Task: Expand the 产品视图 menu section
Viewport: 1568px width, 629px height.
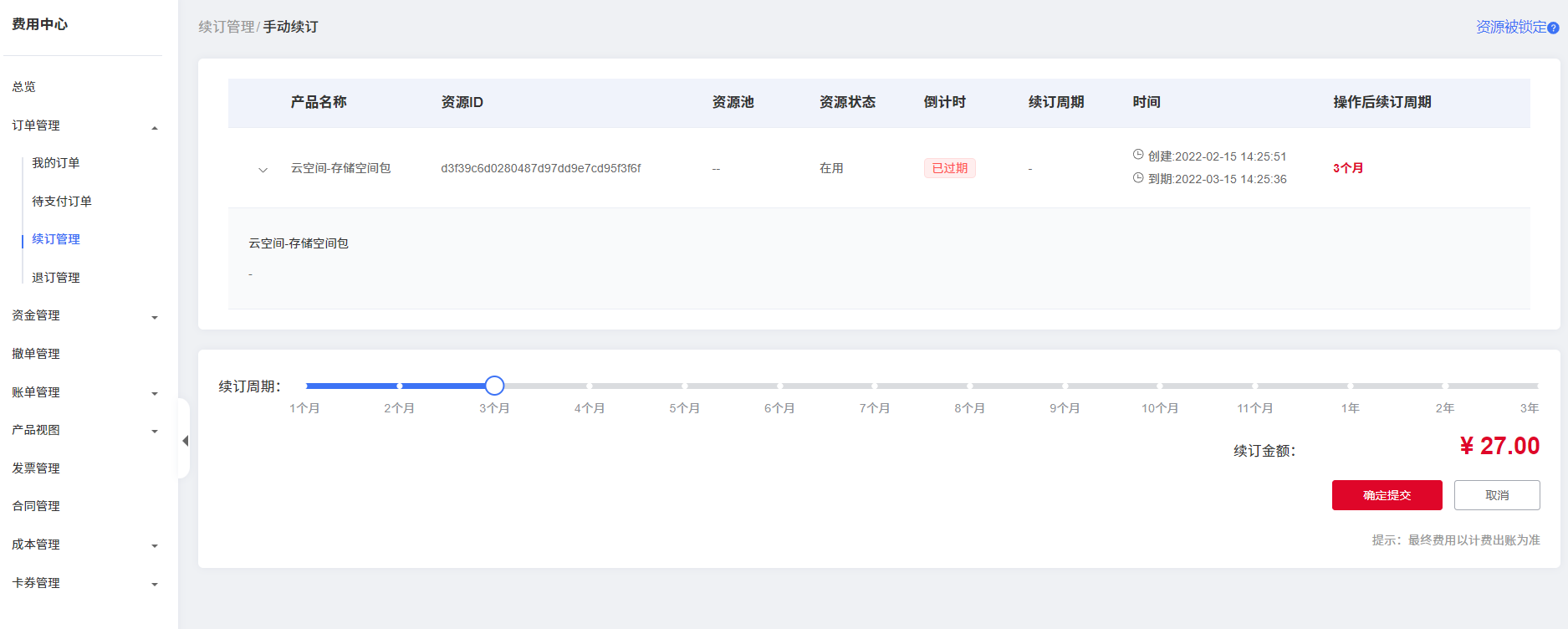Action: pos(154,432)
